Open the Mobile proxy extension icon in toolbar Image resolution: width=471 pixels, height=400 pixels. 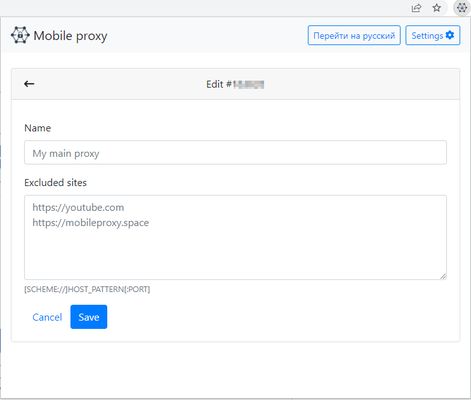pos(462,8)
